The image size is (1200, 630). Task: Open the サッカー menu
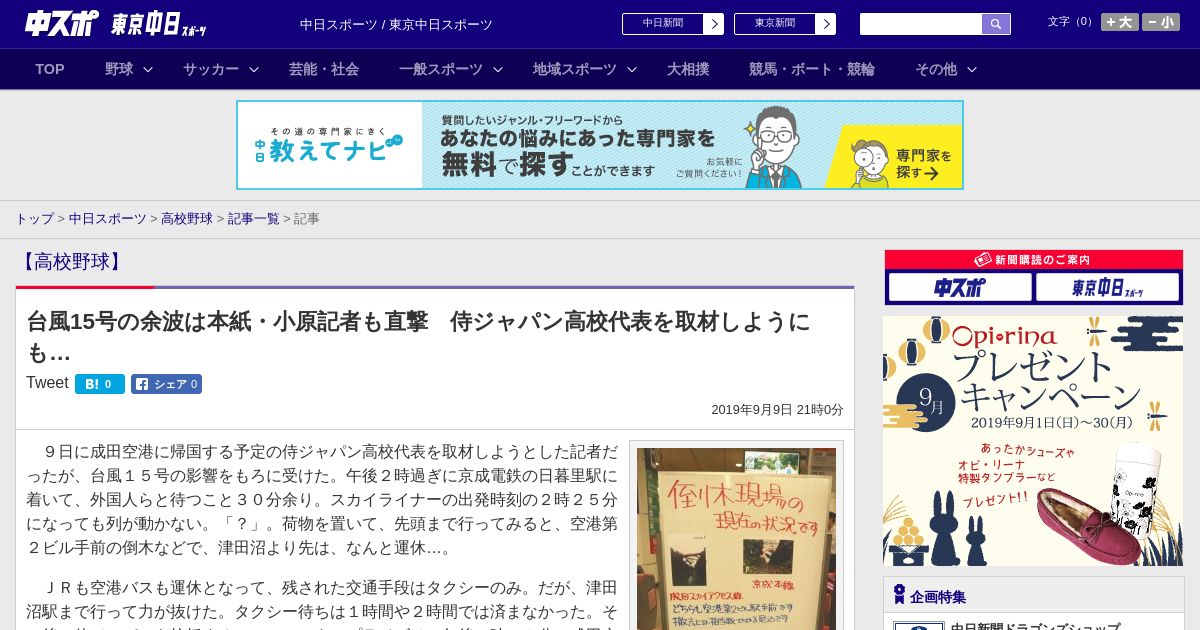click(211, 69)
